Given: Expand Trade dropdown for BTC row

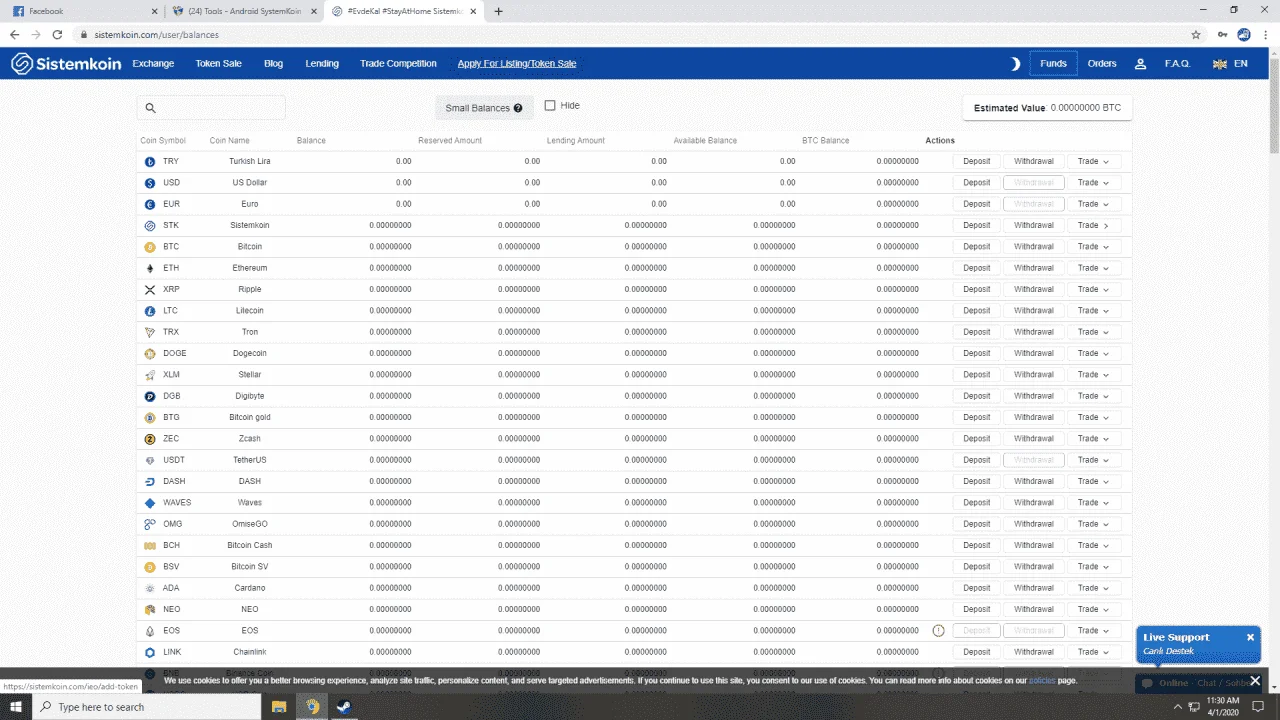Looking at the screenshot, I should (x=1094, y=247).
